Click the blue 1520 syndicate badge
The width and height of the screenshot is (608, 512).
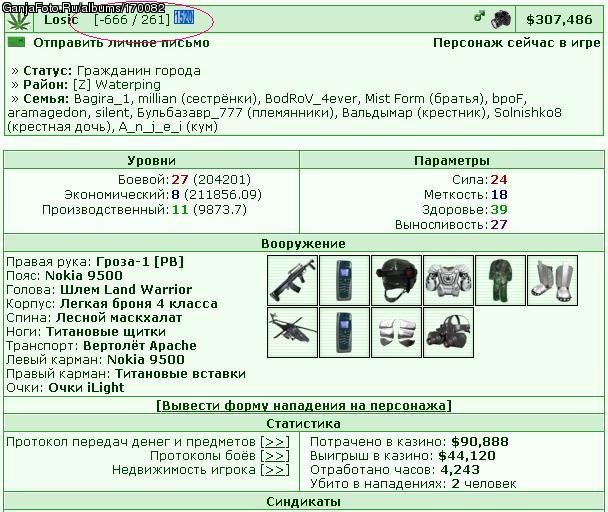coord(184,18)
